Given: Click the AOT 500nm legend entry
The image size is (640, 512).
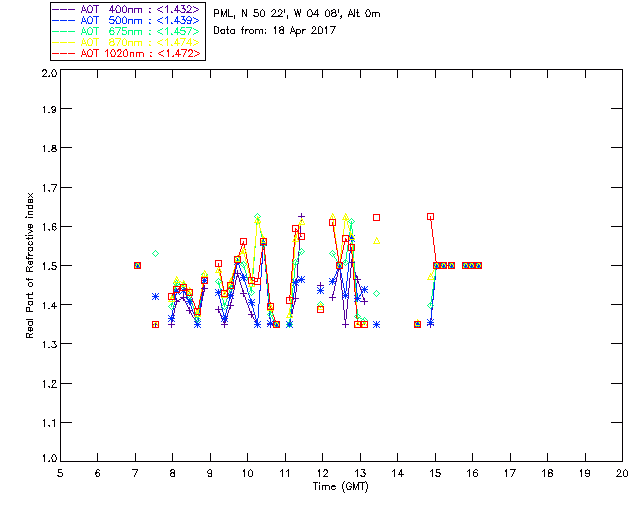Looking at the screenshot, I should (x=127, y=20).
